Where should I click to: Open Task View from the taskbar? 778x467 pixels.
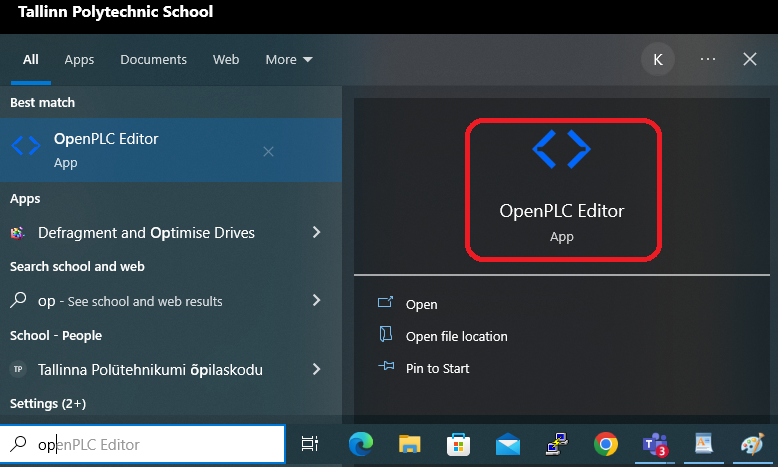(x=310, y=444)
